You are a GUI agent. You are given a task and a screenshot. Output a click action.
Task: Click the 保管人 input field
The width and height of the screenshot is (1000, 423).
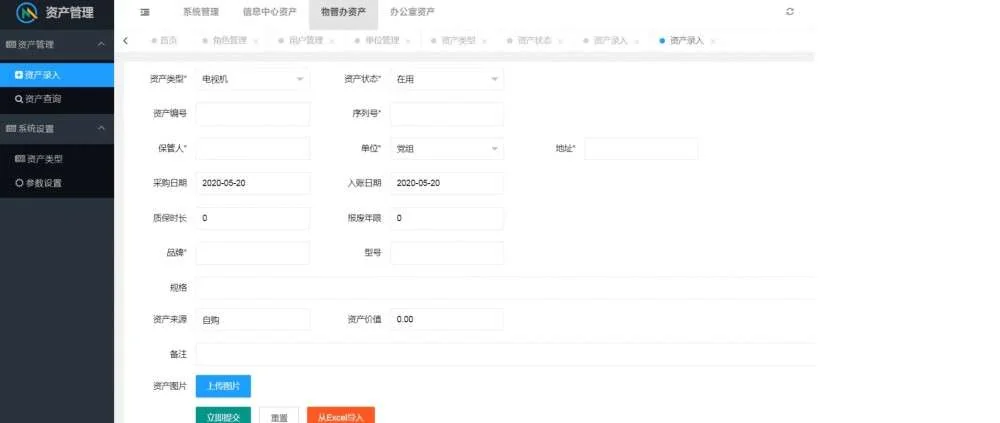point(252,149)
